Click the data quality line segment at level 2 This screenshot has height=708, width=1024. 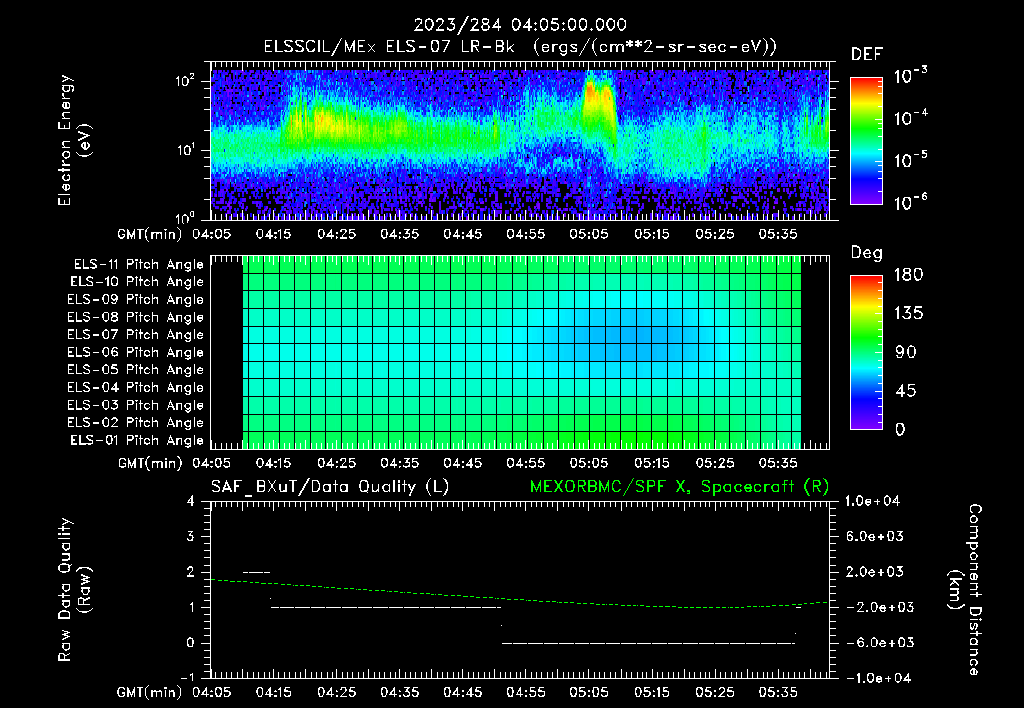[256, 572]
